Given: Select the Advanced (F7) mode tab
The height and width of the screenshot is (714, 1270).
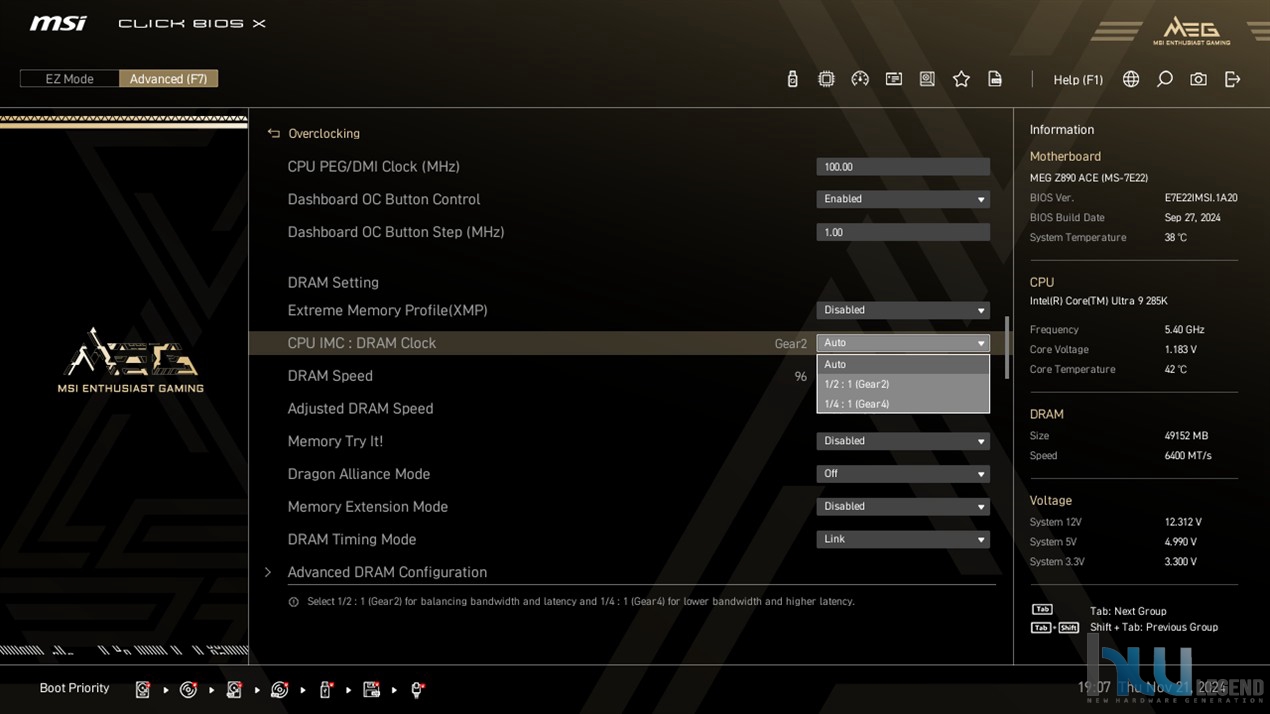Looking at the screenshot, I should click(168, 79).
